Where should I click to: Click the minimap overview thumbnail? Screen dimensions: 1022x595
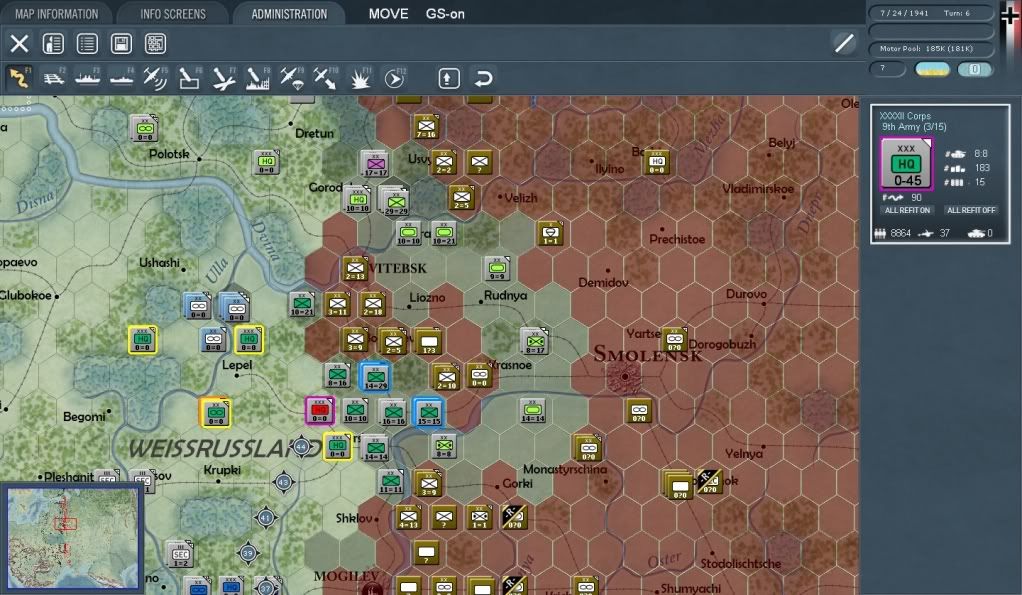coord(72,537)
